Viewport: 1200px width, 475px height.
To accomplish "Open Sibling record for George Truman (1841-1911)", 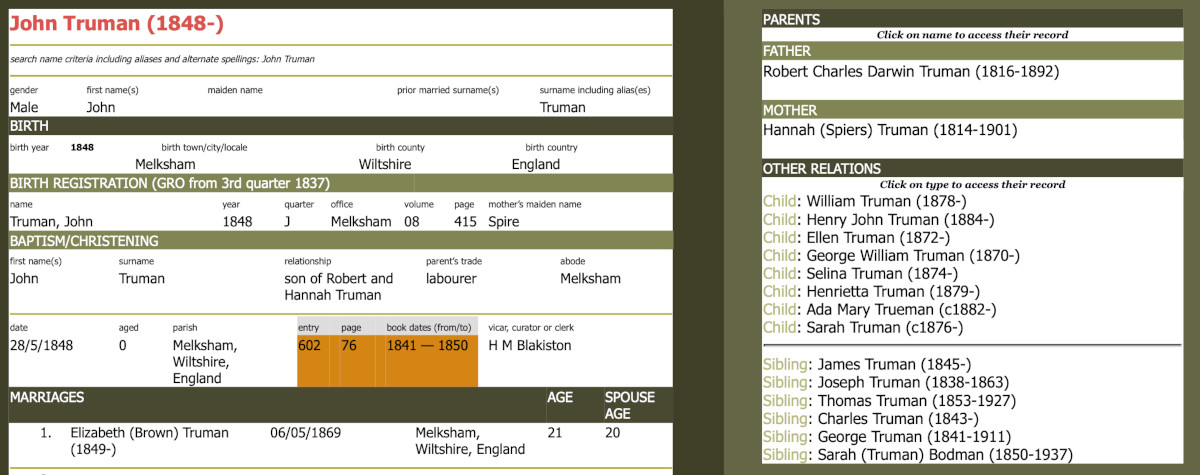I will 785,437.
